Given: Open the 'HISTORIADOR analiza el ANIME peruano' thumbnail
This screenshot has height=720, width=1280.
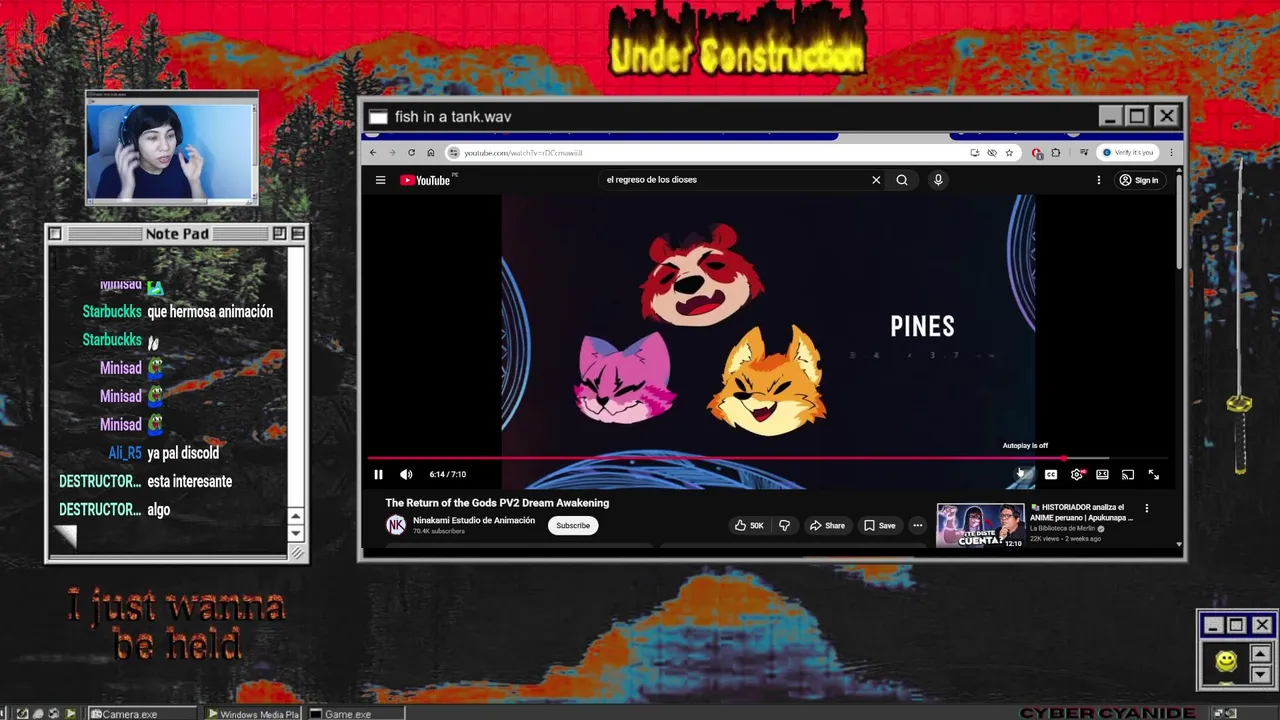Looking at the screenshot, I should tap(980, 526).
